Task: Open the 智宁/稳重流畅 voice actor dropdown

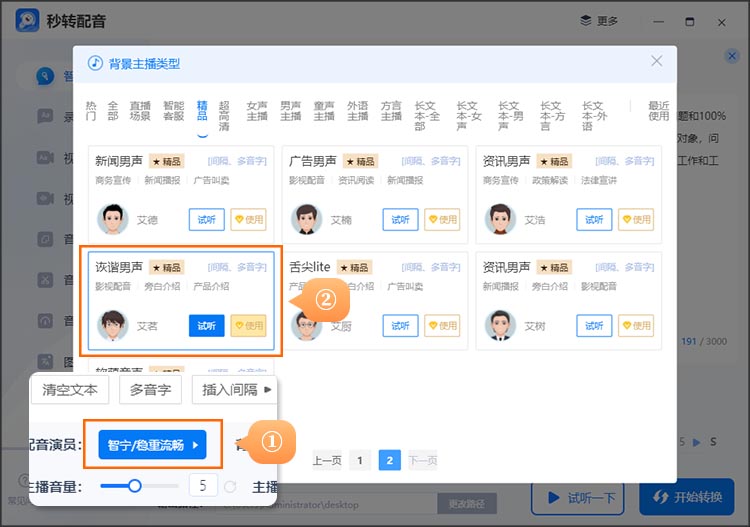Action: click(152, 445)
